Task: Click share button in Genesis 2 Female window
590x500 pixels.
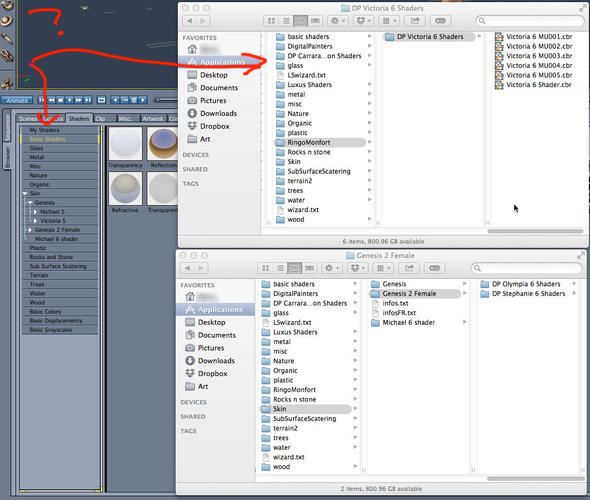Action: click(x=409, y=268)
